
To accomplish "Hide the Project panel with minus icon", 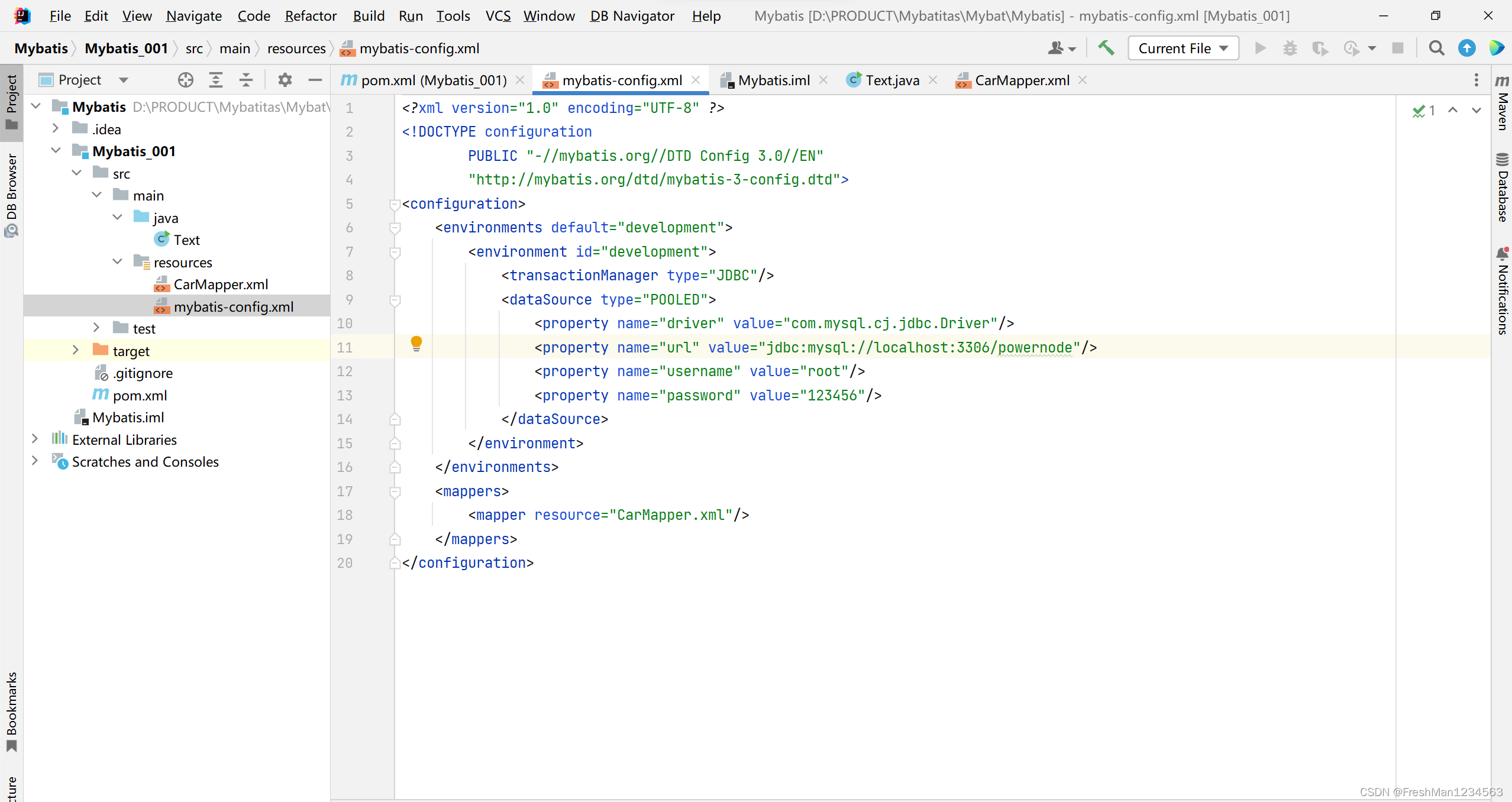I will (x=315, y=80).
